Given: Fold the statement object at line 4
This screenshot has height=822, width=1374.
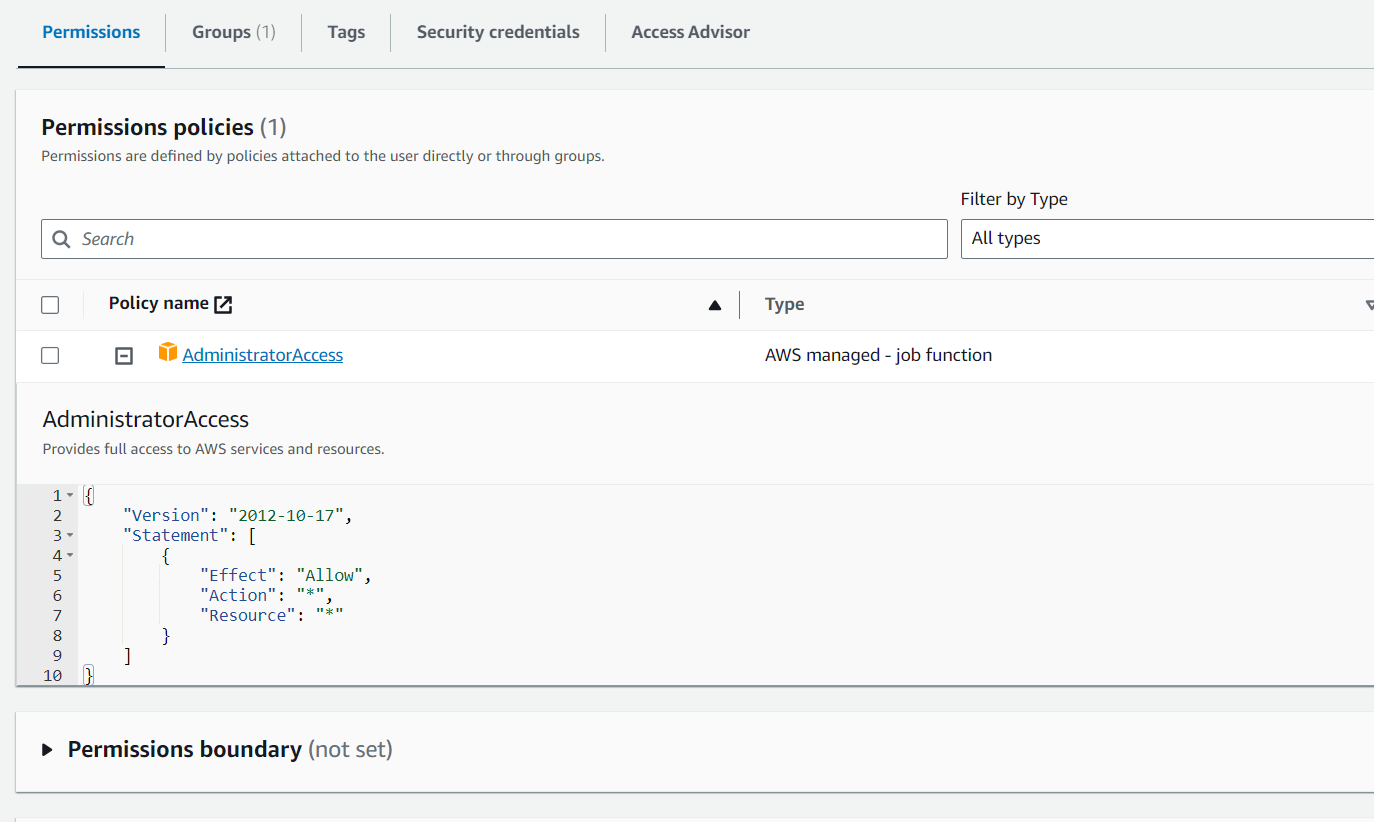Looking at the screenshot, I should (x=70, y=556).
